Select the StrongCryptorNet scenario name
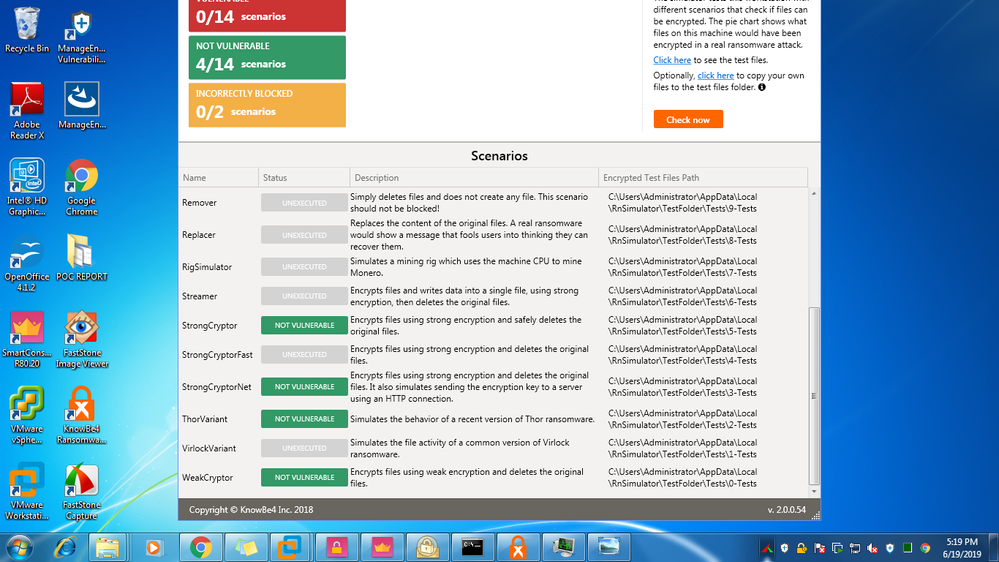The height and width of the screenshot is (562, 999). pos(217,387)
